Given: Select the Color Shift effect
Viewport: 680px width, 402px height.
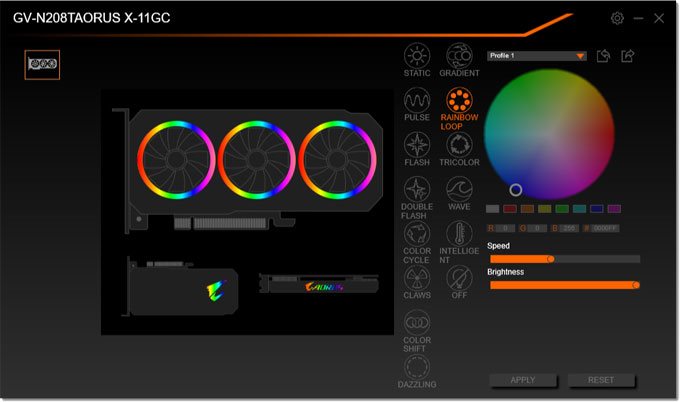Looking at the screenshot, I should pos(417,323).
